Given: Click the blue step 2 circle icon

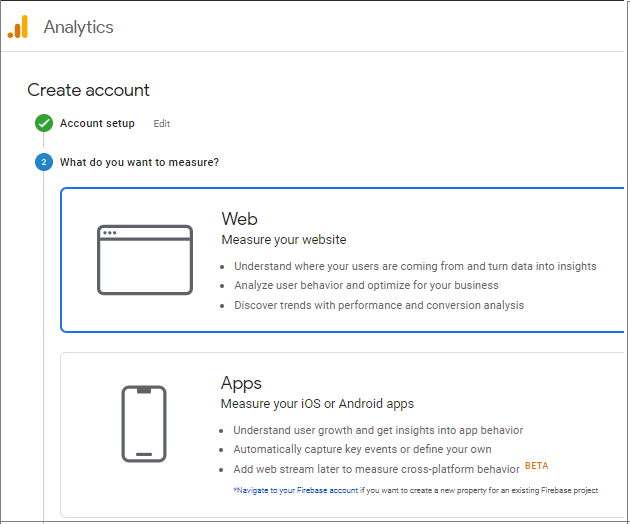Looking at the screenshot, I should click(x=44, y=162).
